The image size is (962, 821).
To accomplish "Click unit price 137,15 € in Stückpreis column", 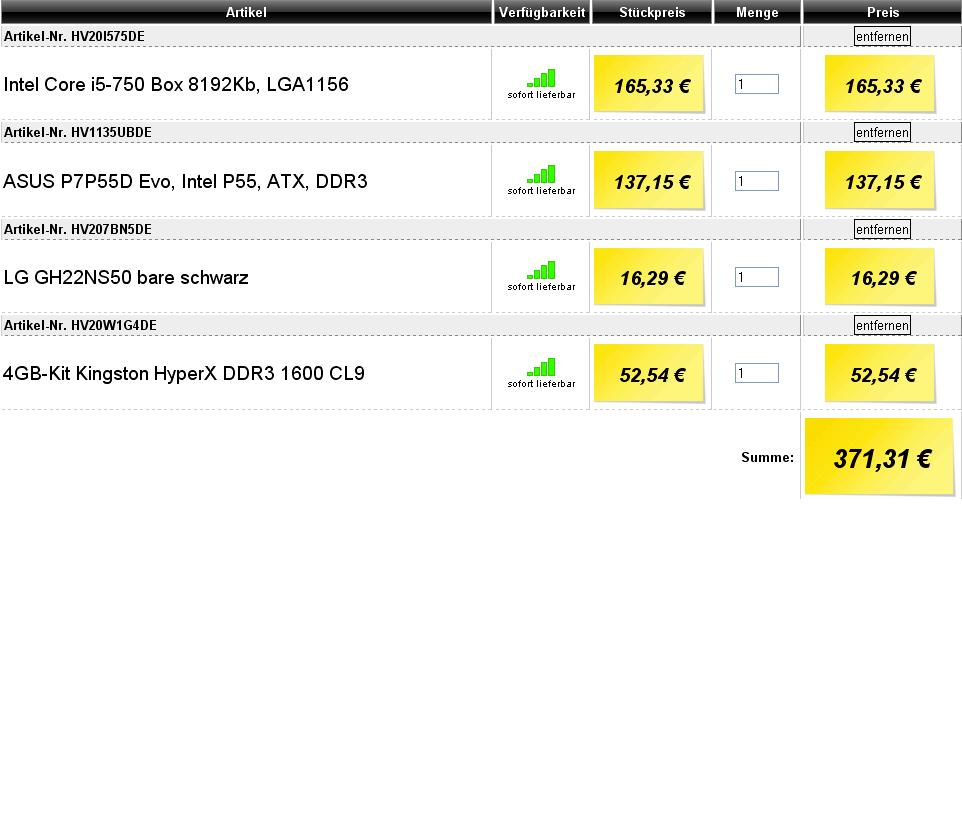I will (649, 180).
